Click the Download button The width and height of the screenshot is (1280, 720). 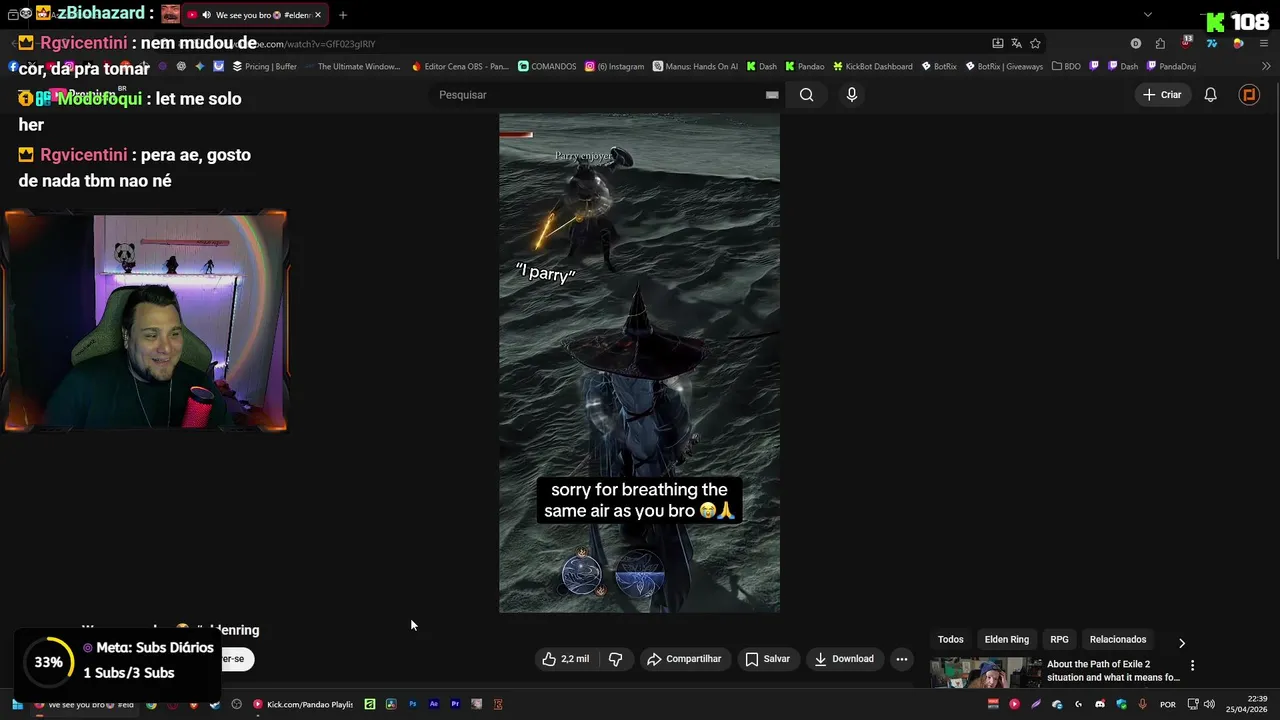pyautogui.click(x=844, y=659)
